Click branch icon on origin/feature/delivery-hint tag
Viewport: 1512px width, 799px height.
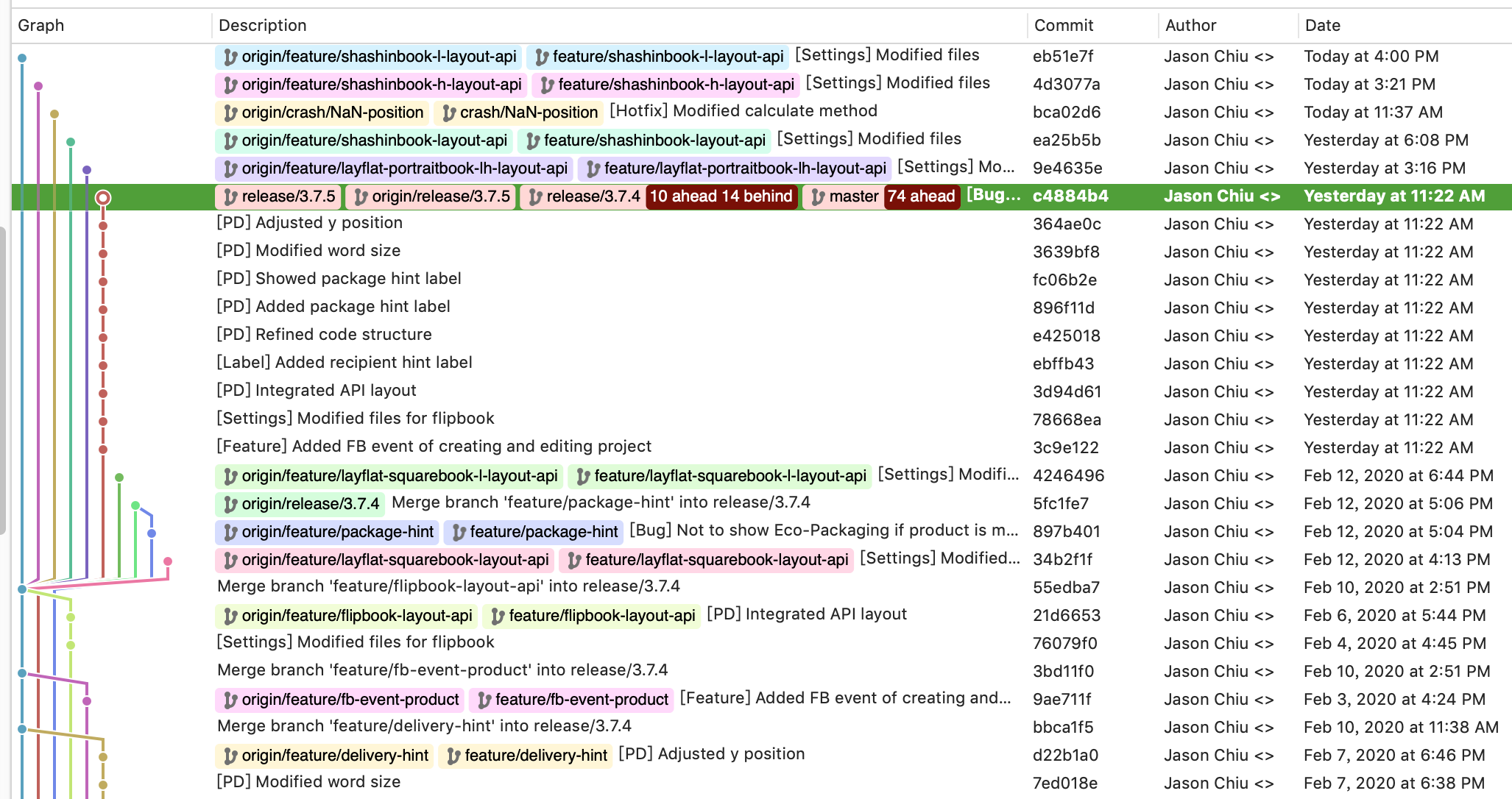tap(230, 756)
